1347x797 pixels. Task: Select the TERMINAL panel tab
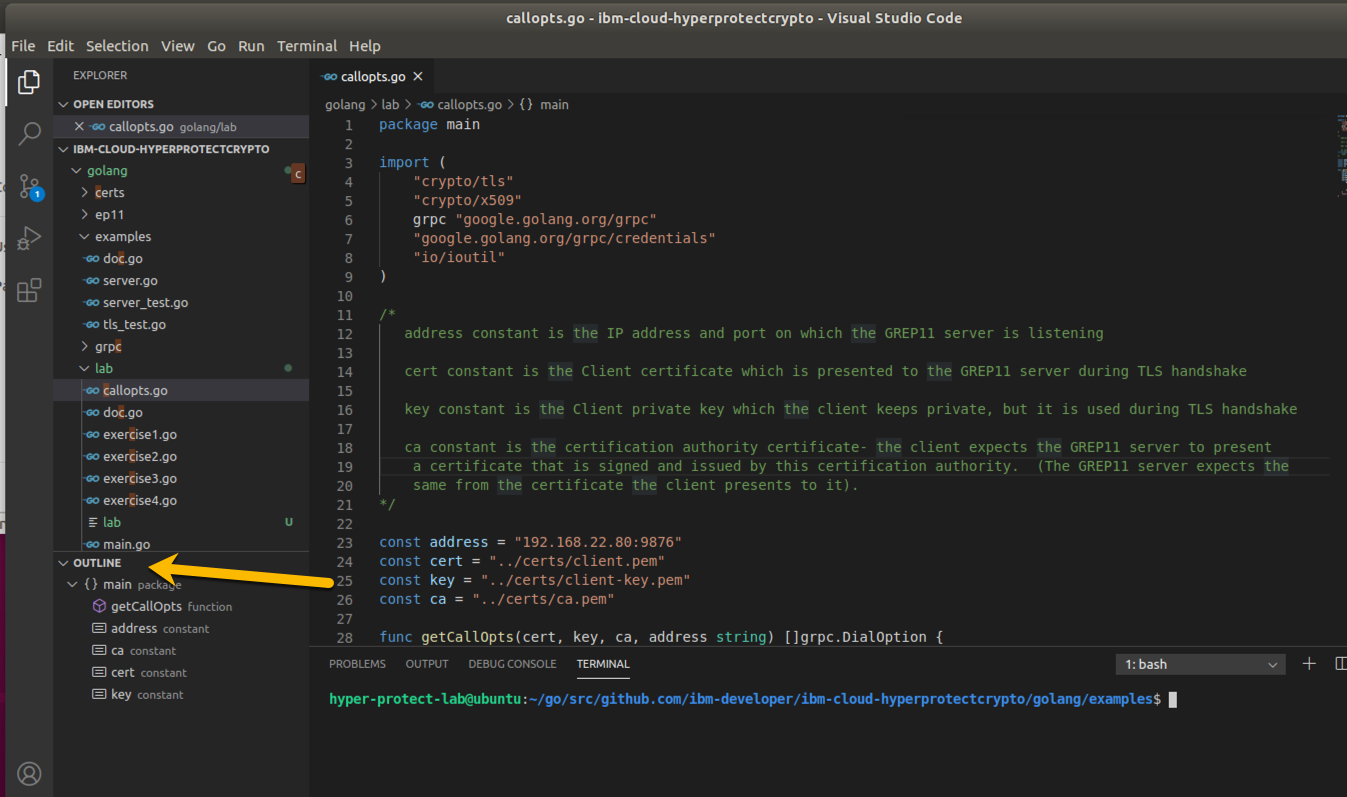(603, 664)
